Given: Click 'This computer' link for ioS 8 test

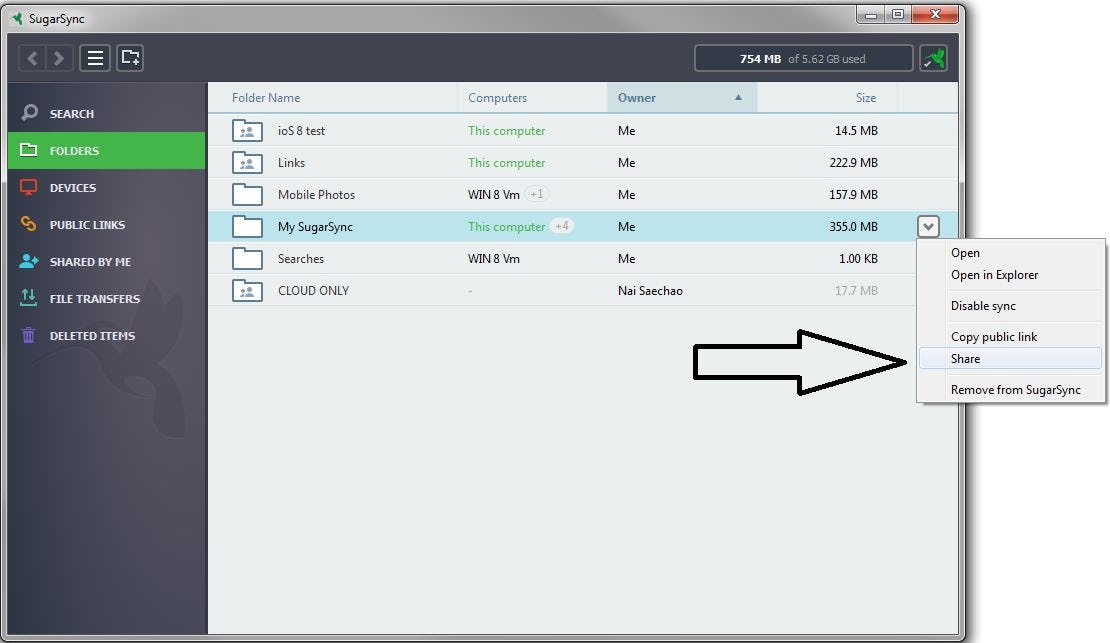Looking at the screenshot, I should point(506,130).
